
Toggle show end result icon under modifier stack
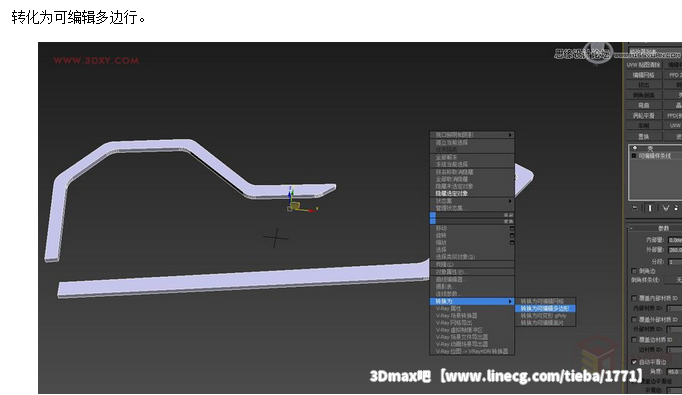[650, 208]
